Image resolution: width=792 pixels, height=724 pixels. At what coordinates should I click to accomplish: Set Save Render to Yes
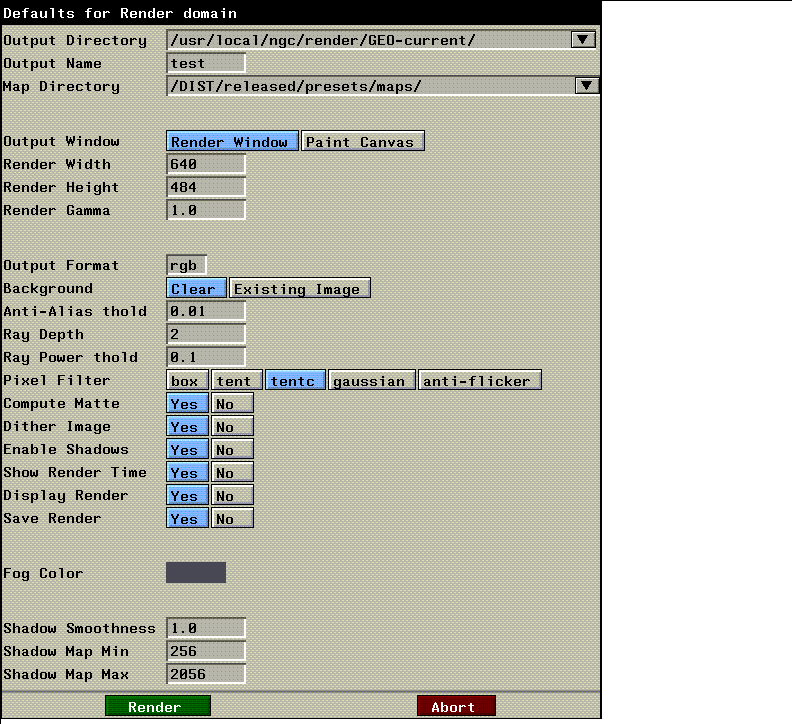point(187,518)
